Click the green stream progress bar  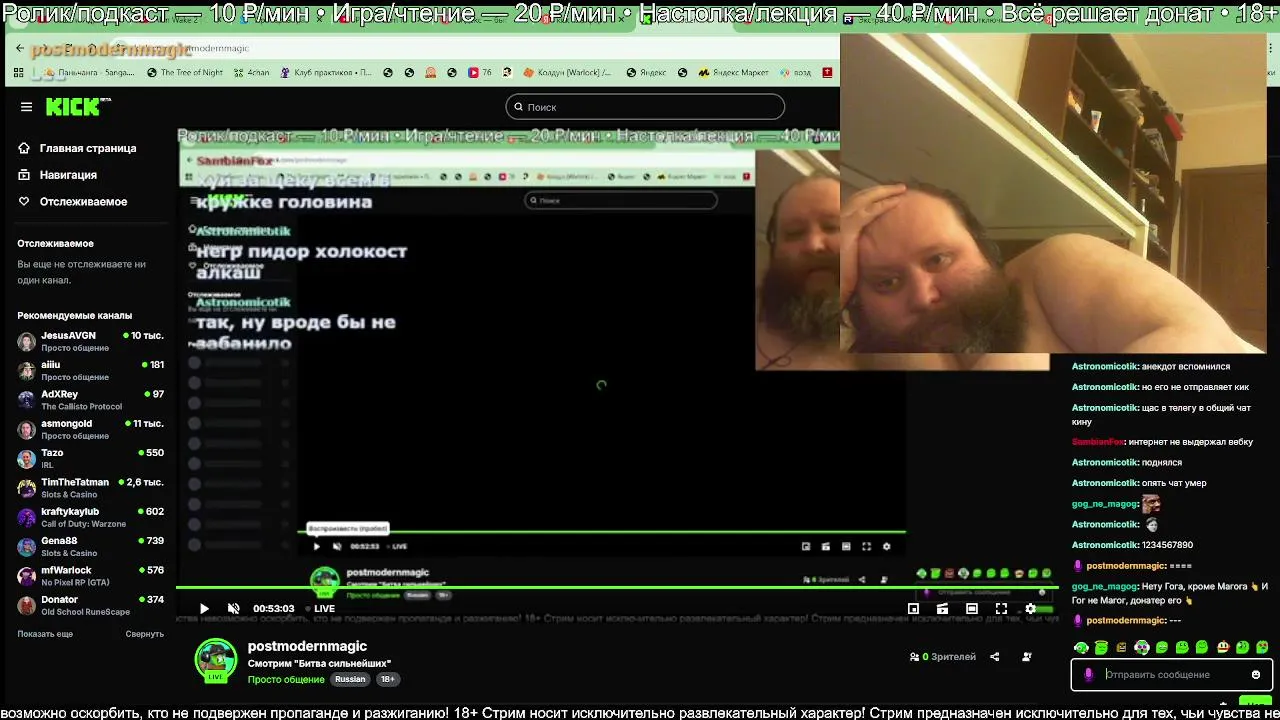(x=617, y=589)
